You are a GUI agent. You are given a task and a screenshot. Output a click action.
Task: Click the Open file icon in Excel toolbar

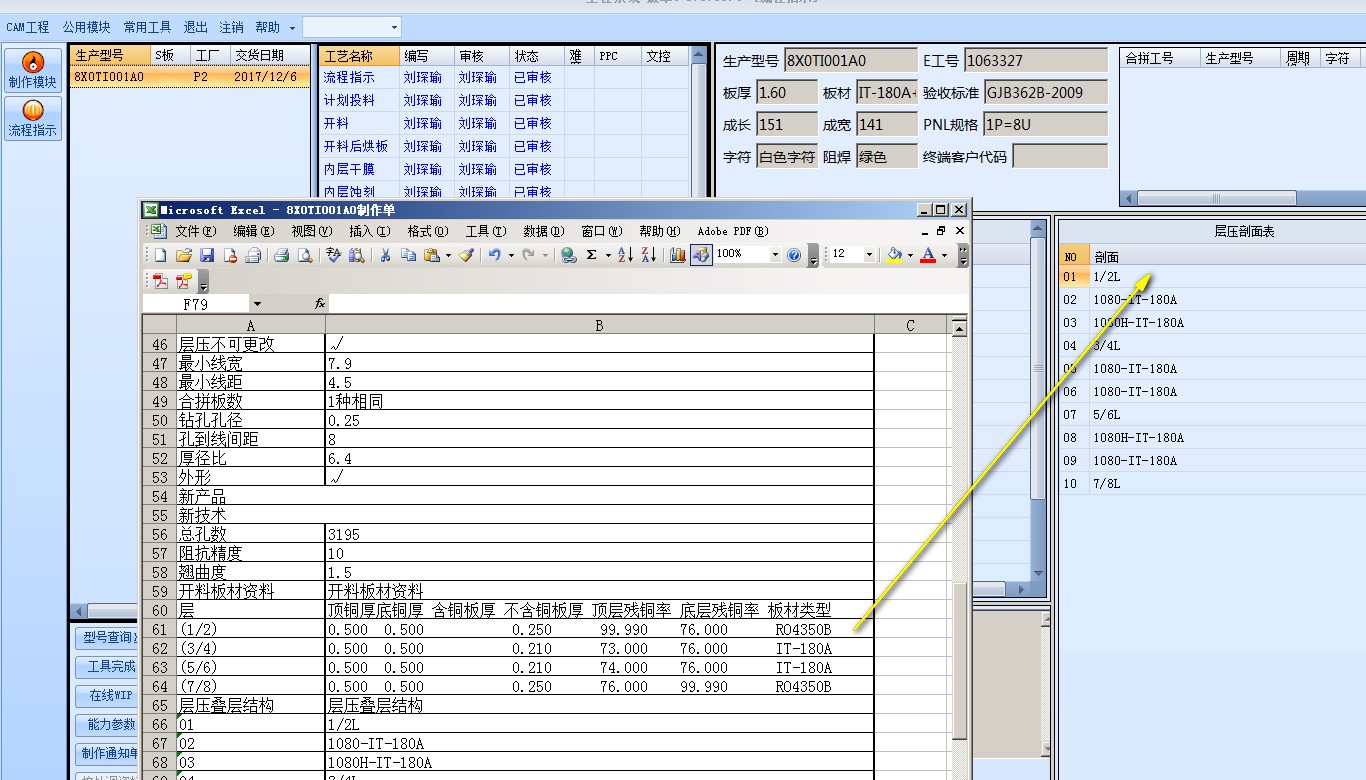(183, 255)
